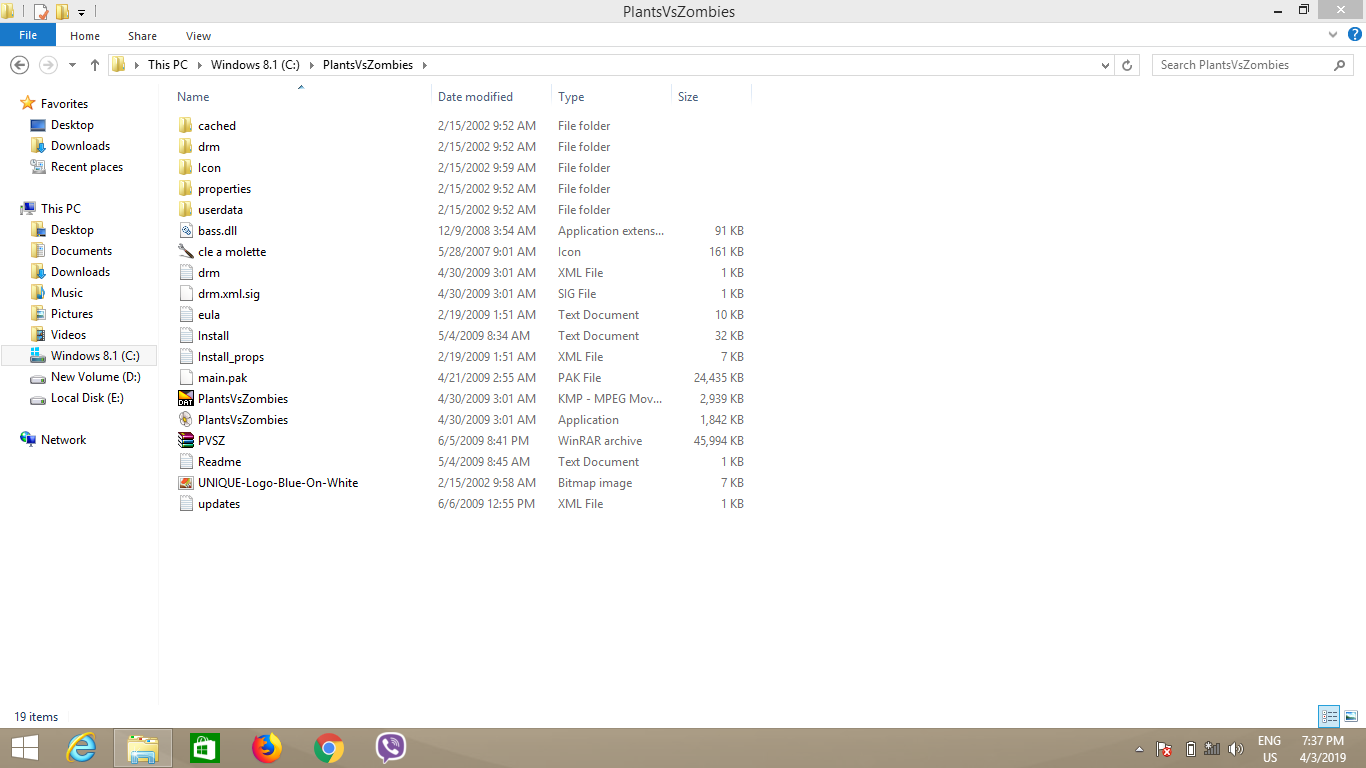Select the properties folder name
The width and height of the screenshot is (1366, 768).
224,189
